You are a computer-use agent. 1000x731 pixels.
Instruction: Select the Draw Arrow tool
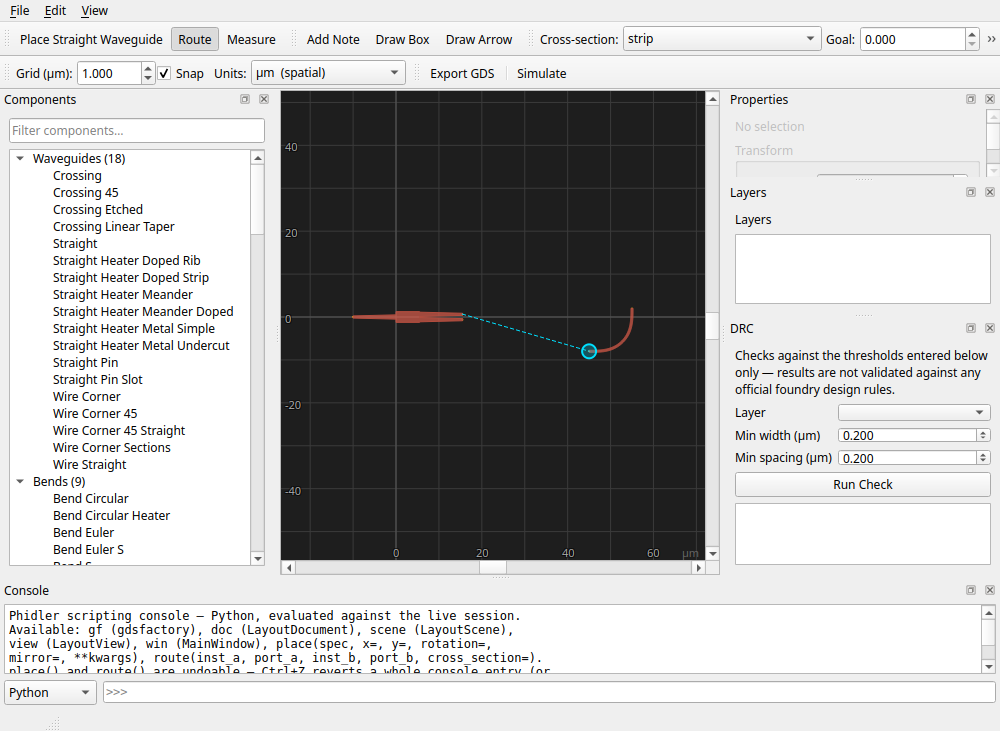[479, 40]
